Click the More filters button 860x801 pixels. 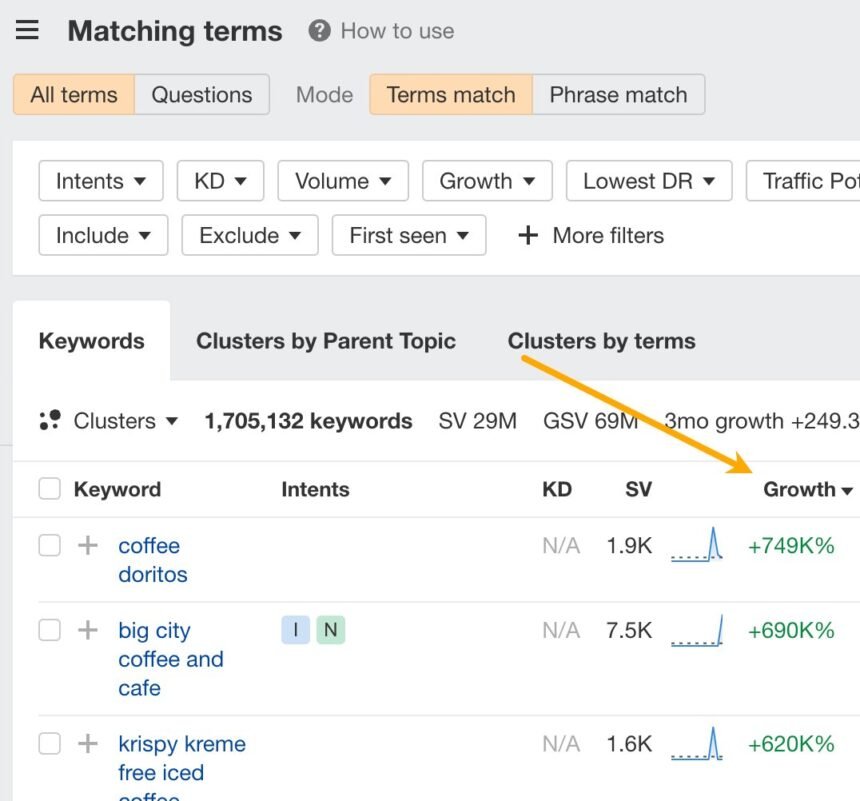pos(590,236)
